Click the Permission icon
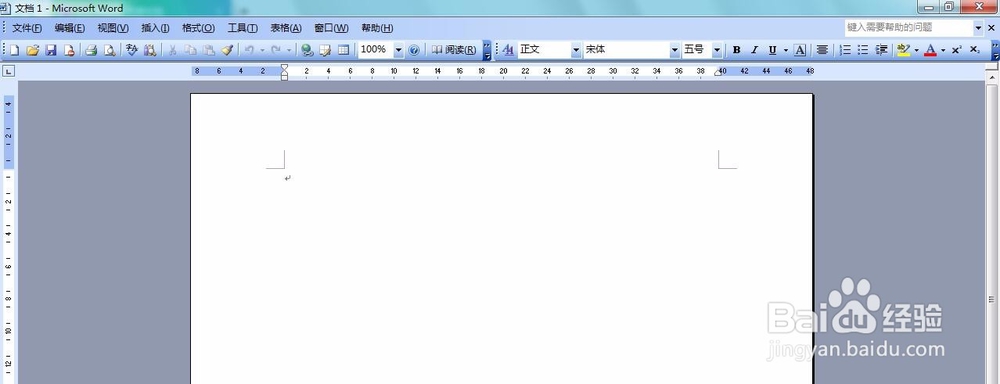 (x=69, y=50)
